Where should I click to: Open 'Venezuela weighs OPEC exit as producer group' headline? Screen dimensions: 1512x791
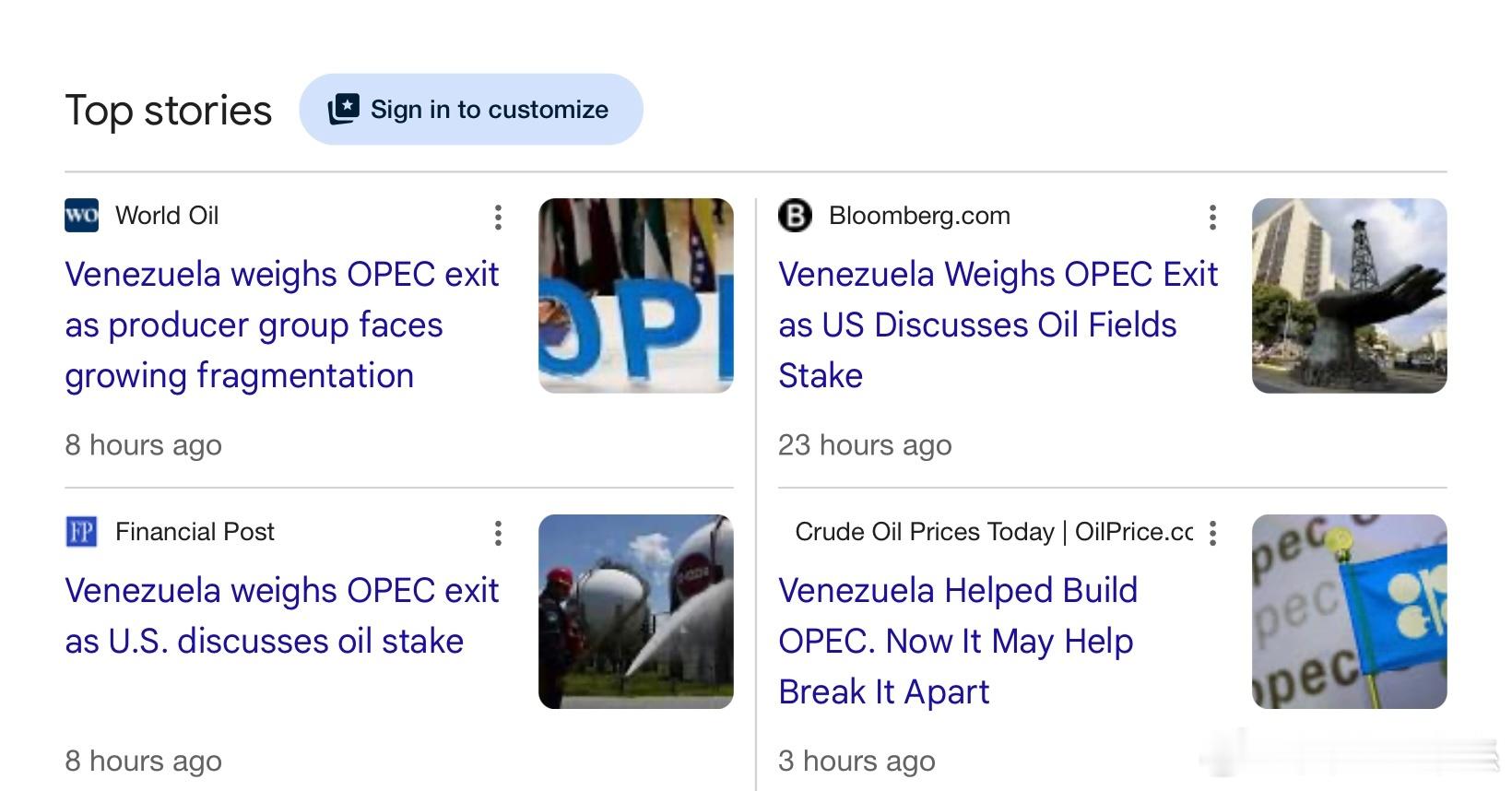[x=281, y=325]
